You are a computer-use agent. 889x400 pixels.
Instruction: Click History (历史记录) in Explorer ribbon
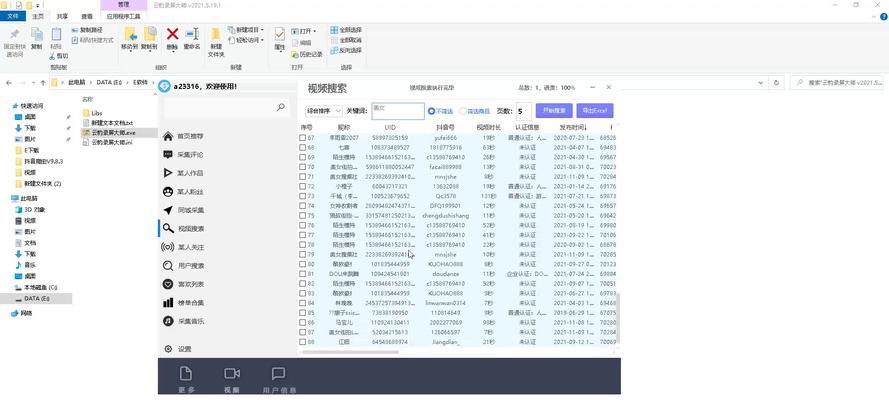coord(307,54)
